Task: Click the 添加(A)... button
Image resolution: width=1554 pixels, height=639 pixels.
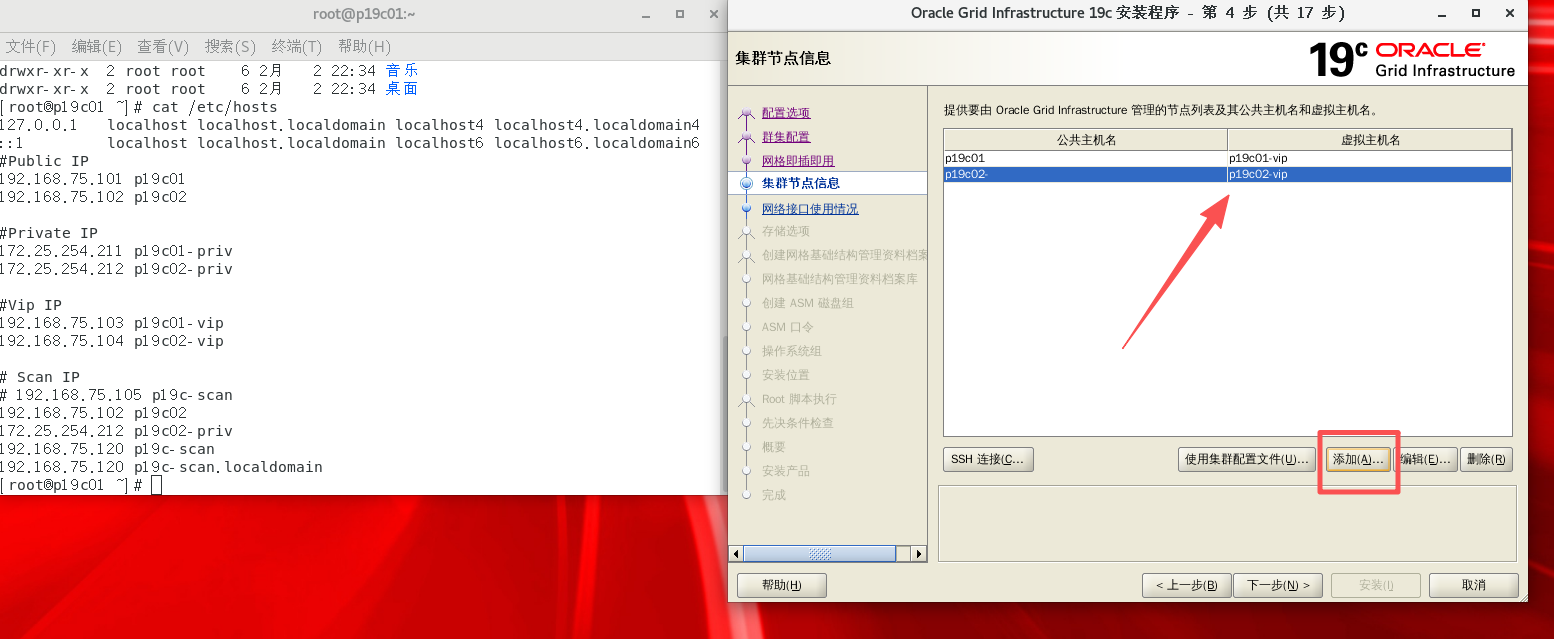Action: 1358,459
